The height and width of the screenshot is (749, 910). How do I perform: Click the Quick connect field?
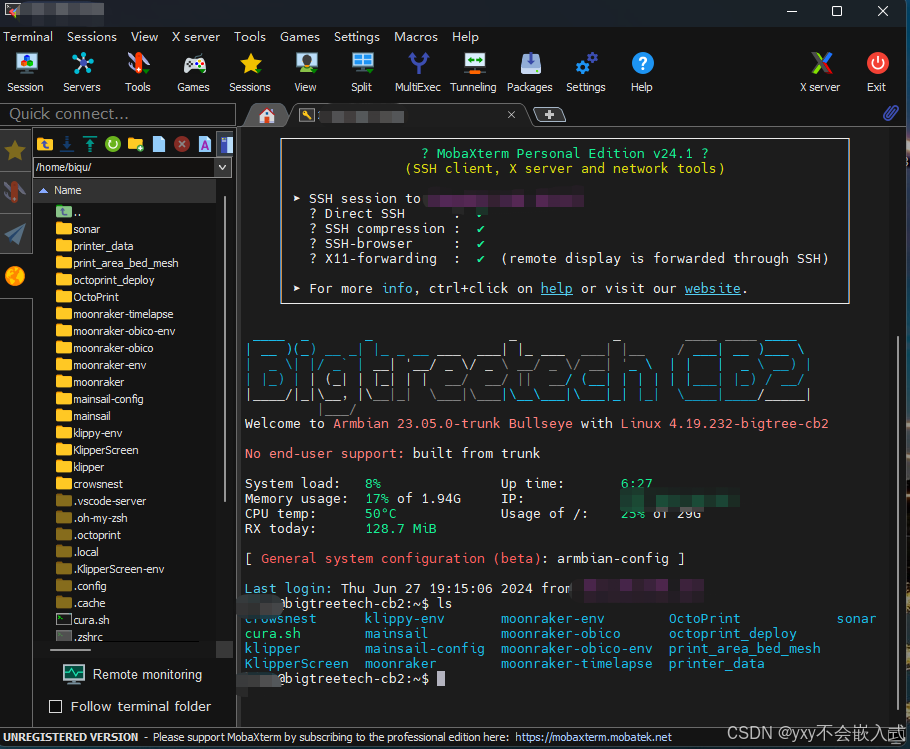(118, 114)
